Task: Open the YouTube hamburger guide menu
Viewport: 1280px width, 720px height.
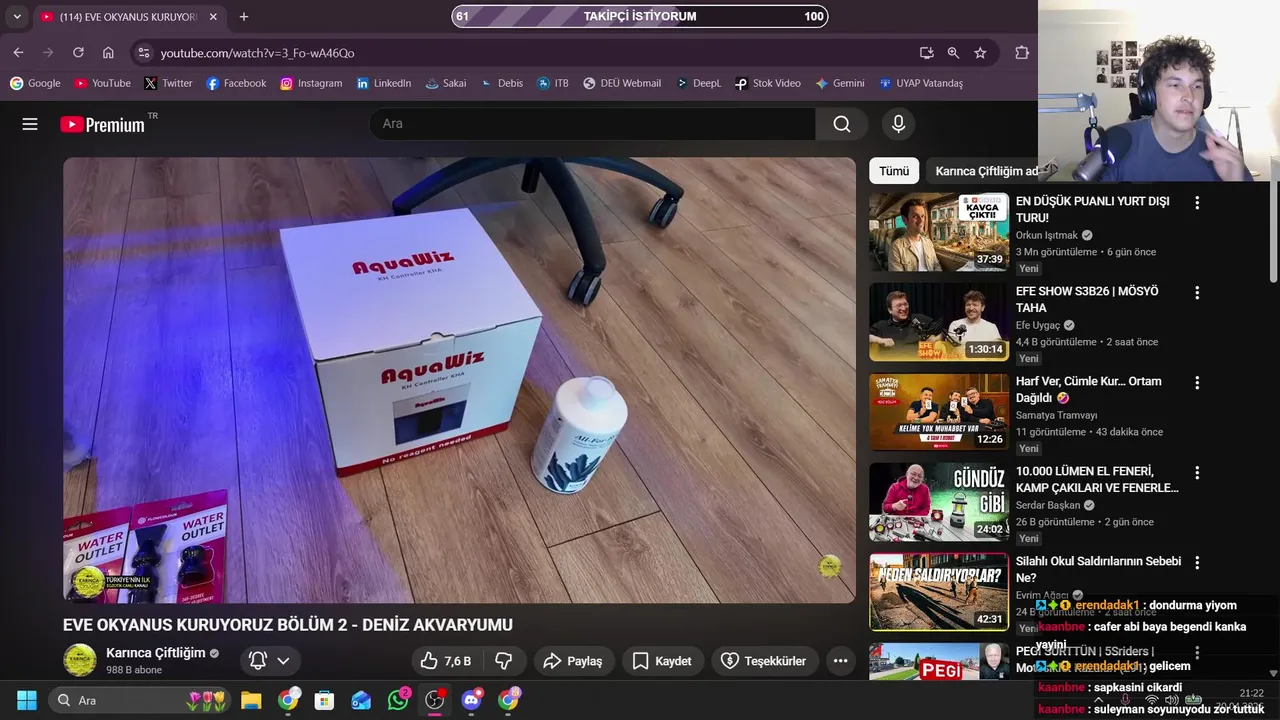Action: [30, 124]
